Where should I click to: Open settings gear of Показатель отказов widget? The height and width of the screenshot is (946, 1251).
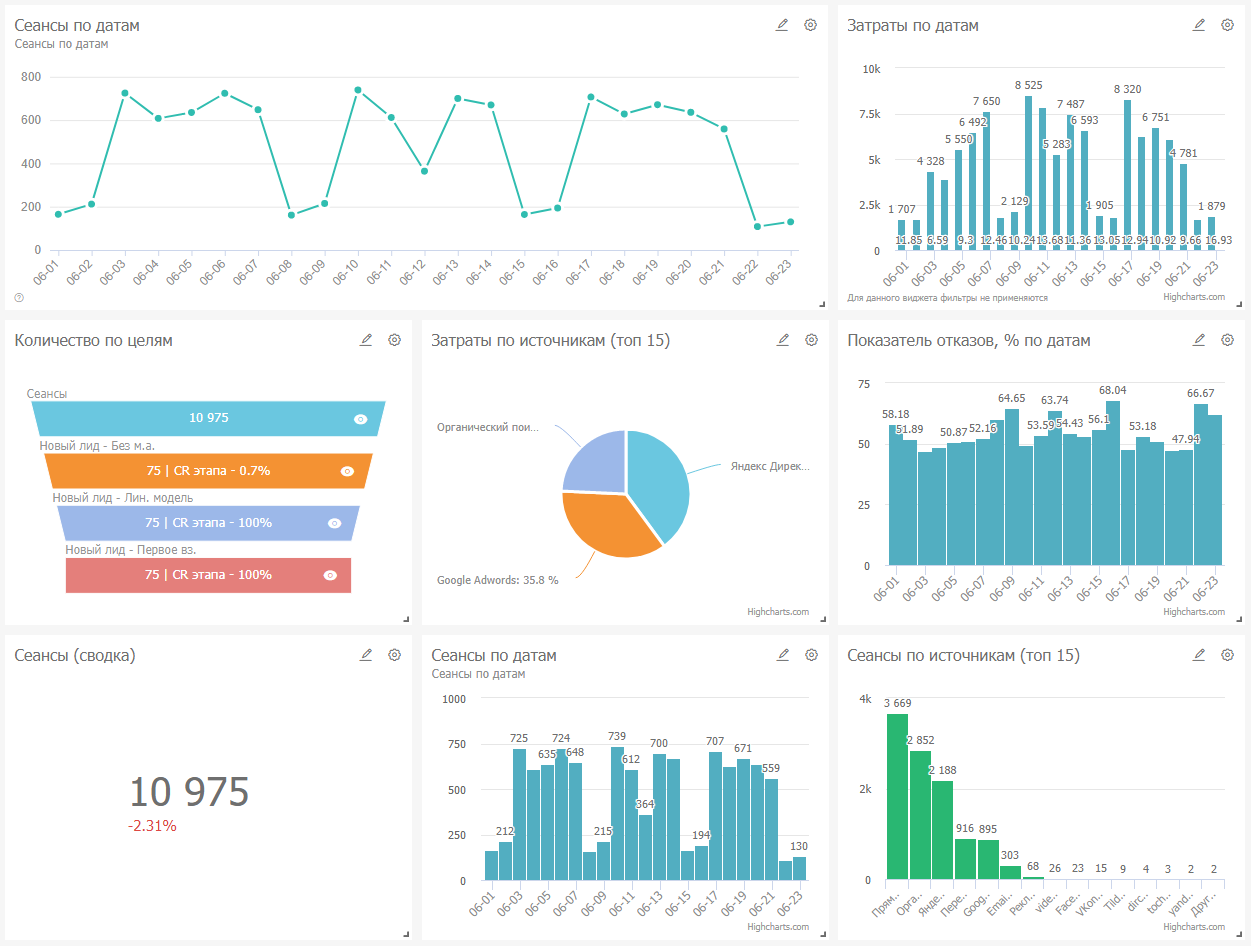(1227, 340)
